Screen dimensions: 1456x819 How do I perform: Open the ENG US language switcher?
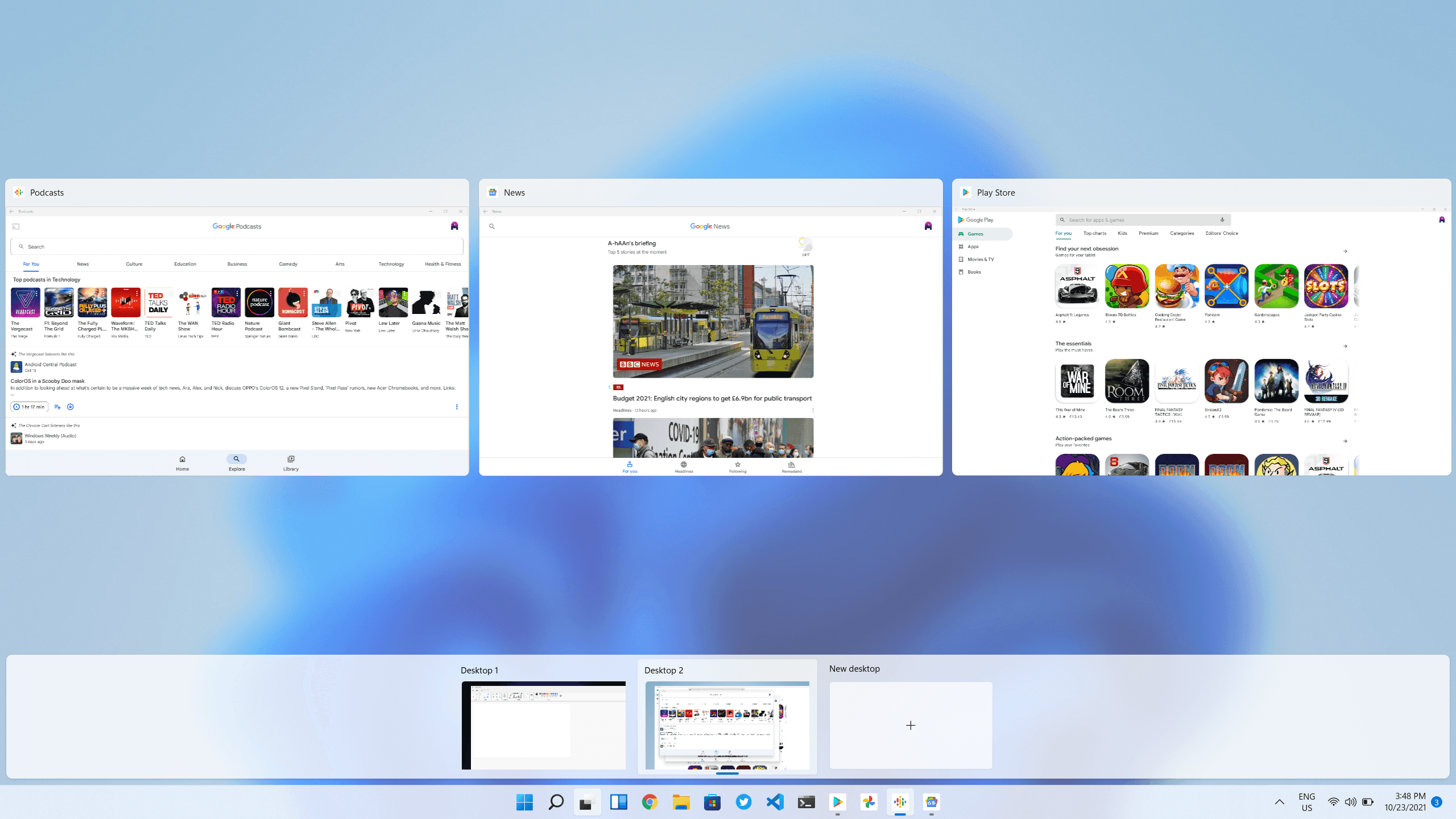click(1306, 802)
